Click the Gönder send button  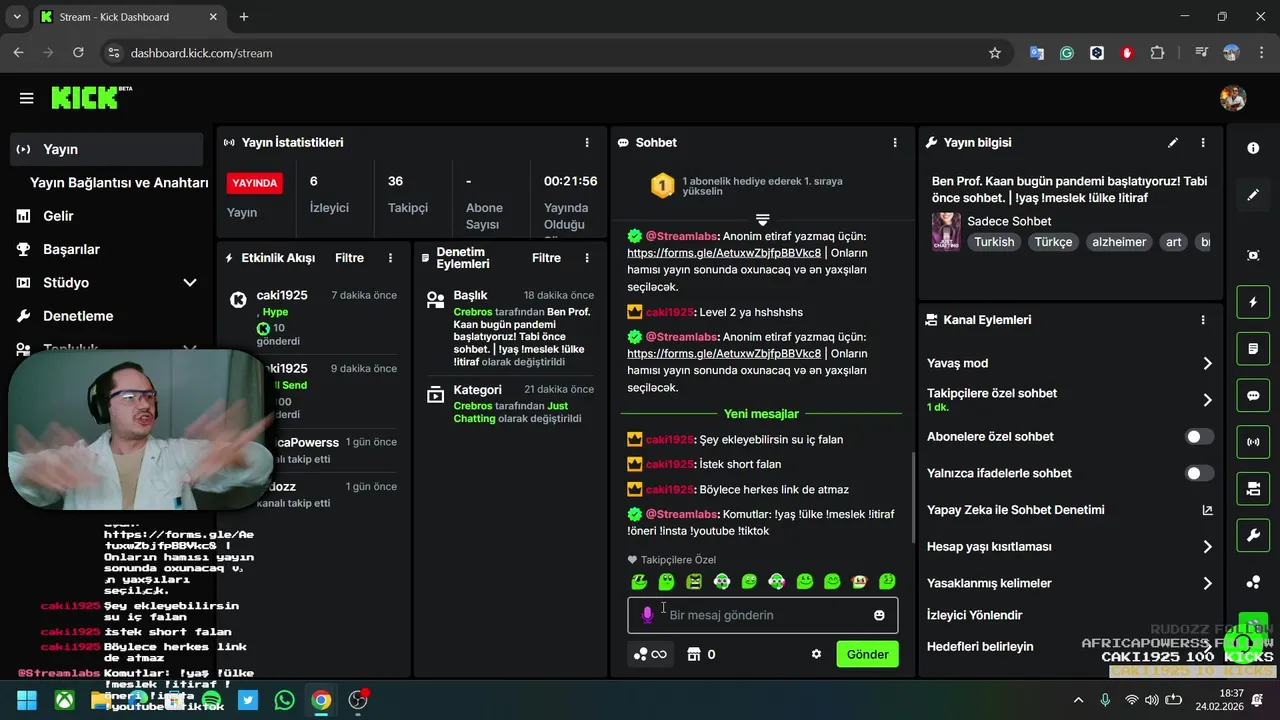click(x=867, y=654)
